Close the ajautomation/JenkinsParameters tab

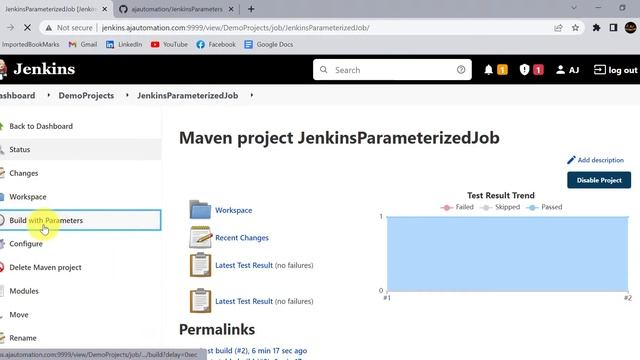(x=231, y=9)
